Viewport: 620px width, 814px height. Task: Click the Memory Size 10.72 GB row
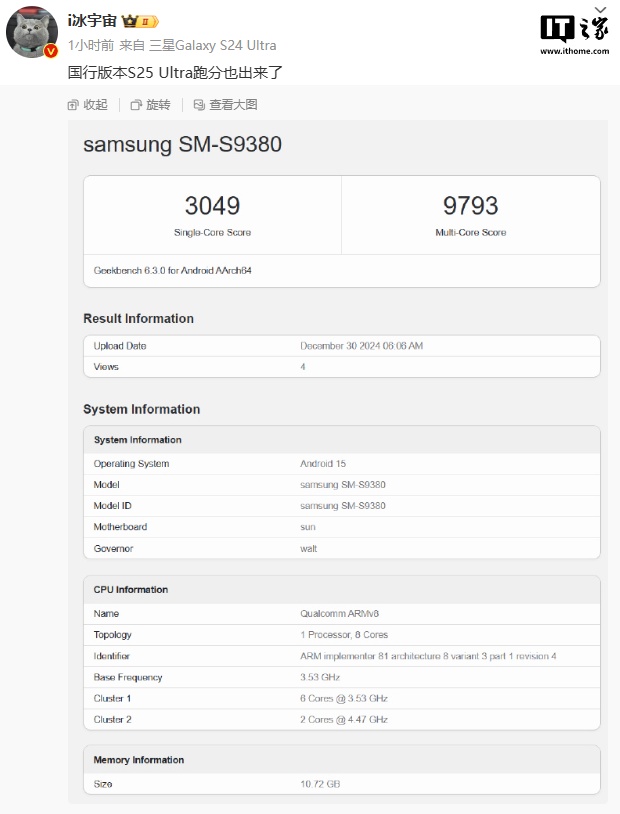point(320,785)
